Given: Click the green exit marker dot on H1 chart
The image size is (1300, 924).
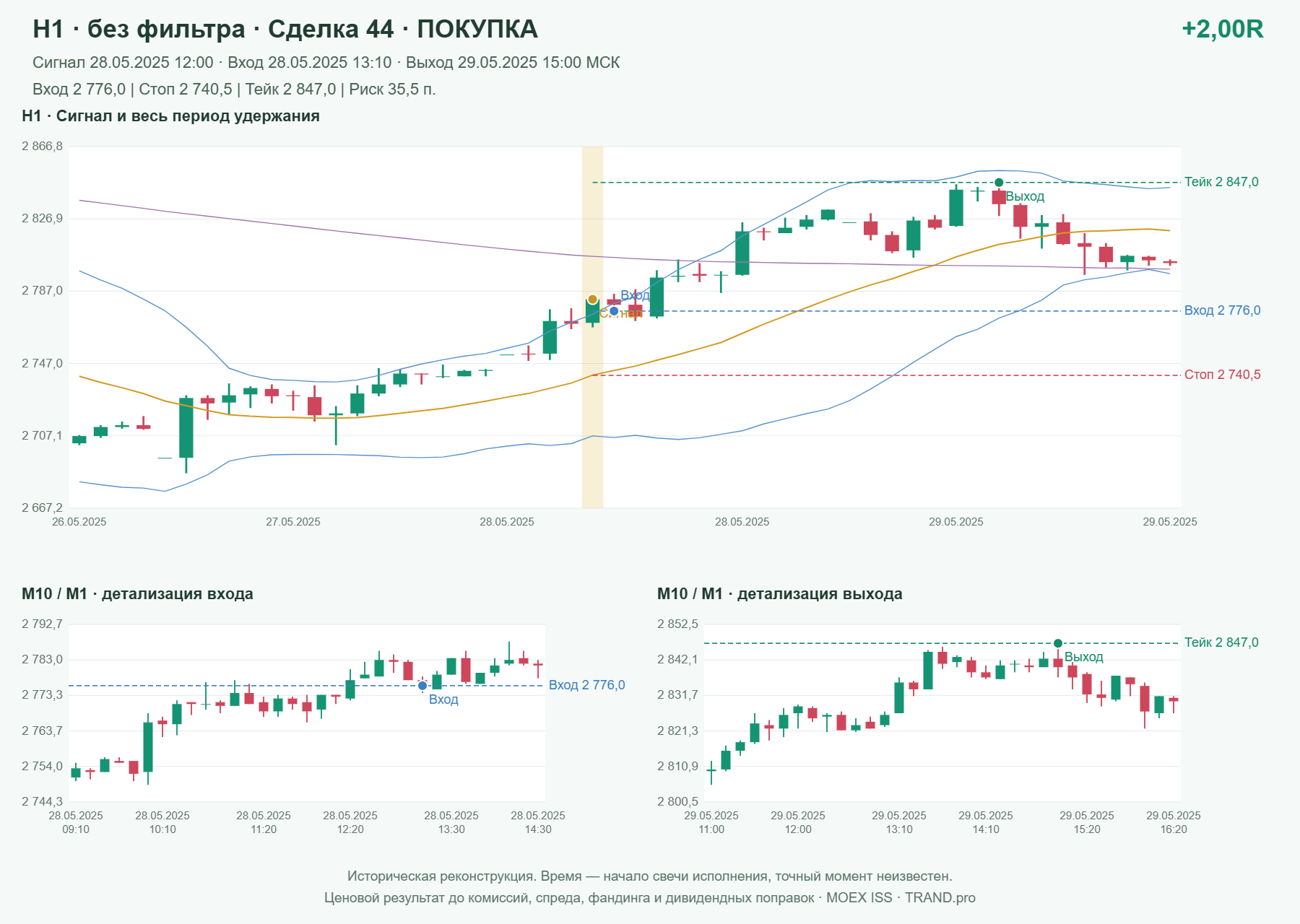Looking at the screenshot, I should coord(999,183).
